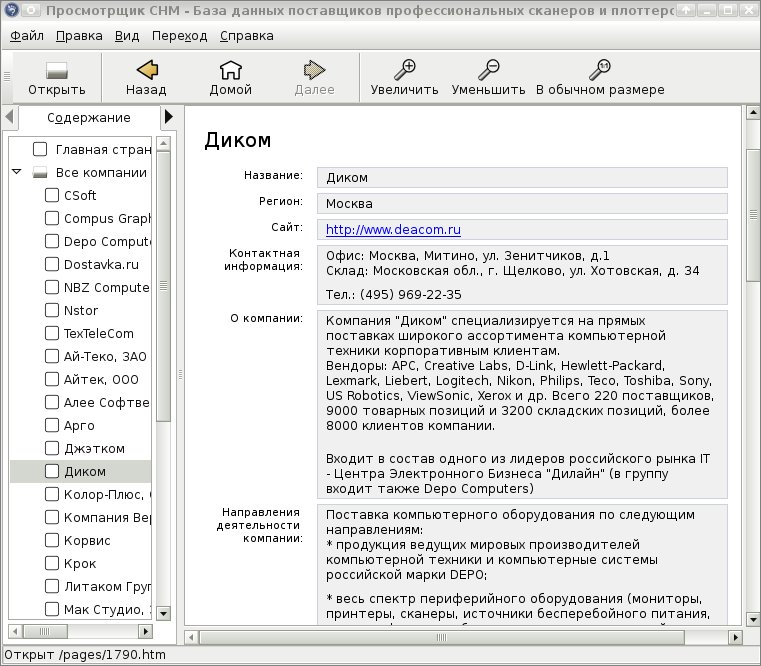Click the Регион field showing Москва
The image size is (761, 666).
(x=522, y=203)
